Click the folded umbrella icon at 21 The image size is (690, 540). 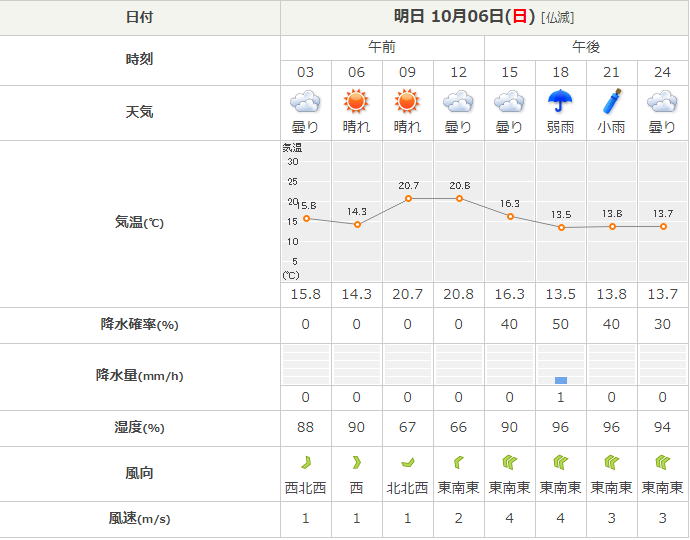(612, 101)
